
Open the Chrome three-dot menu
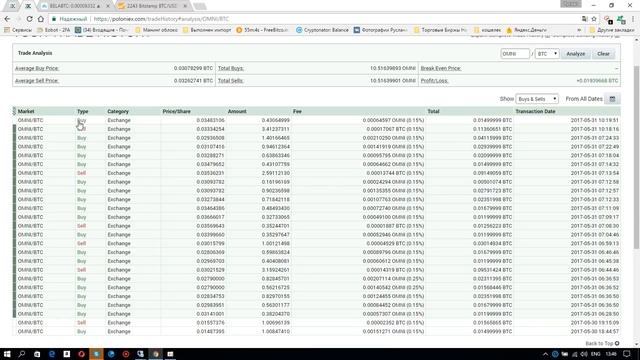pyautogui.click(x=633, y=19)
